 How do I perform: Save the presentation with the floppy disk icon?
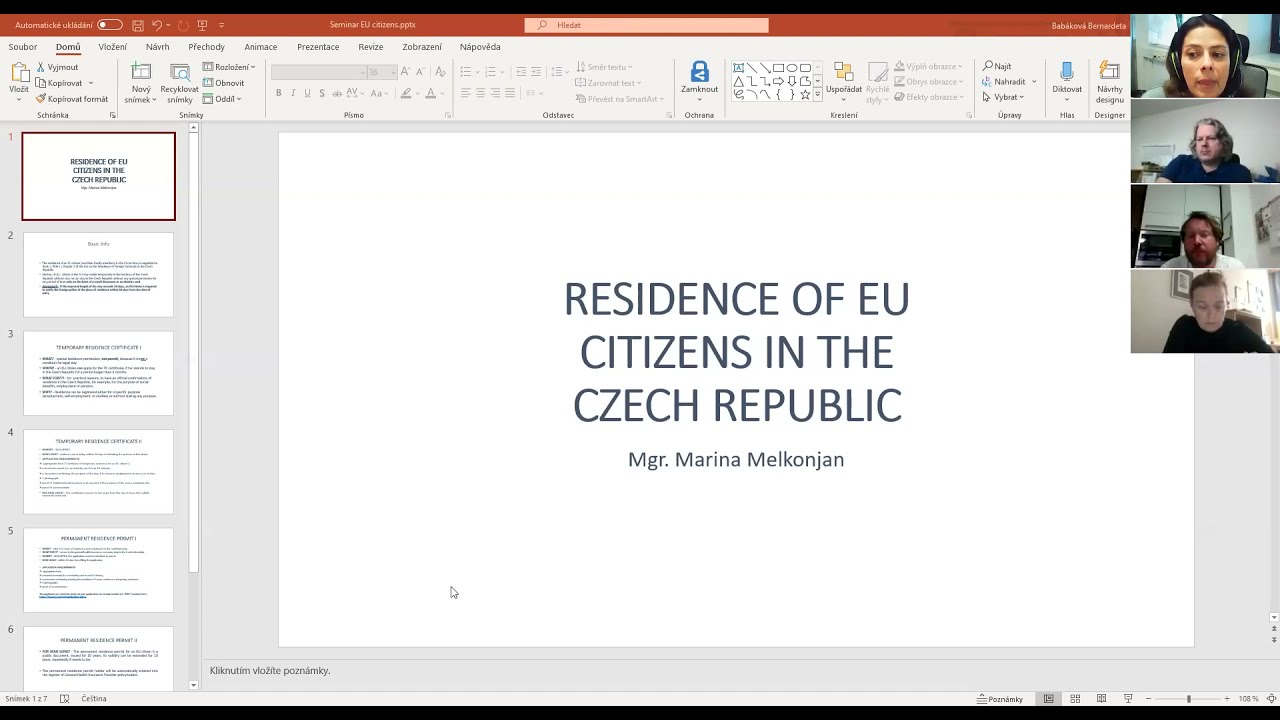pos(138,25)
